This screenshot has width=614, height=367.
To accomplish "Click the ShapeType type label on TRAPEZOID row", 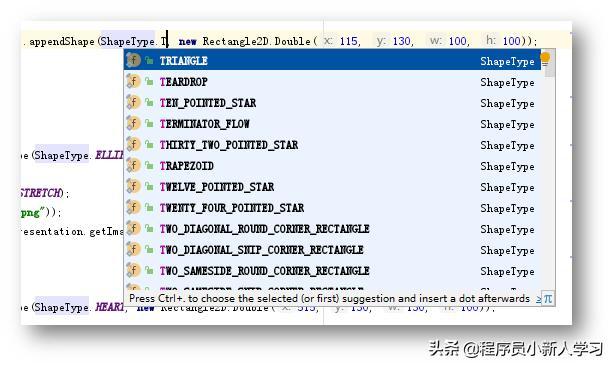I will coord(507,166).
